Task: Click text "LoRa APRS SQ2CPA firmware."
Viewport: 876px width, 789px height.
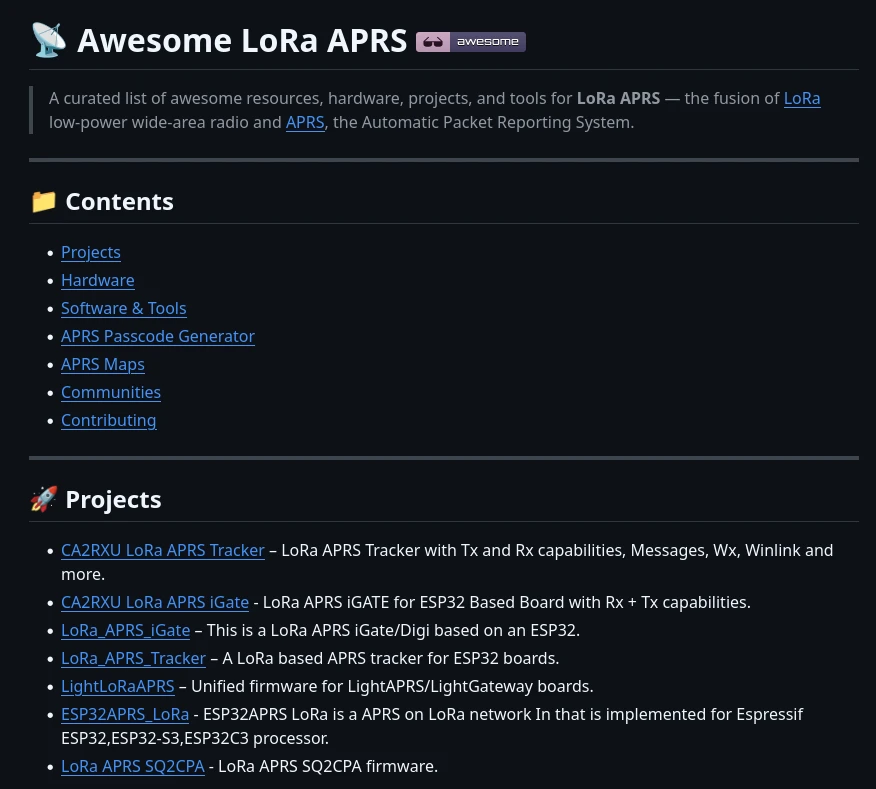Action: 328,766
